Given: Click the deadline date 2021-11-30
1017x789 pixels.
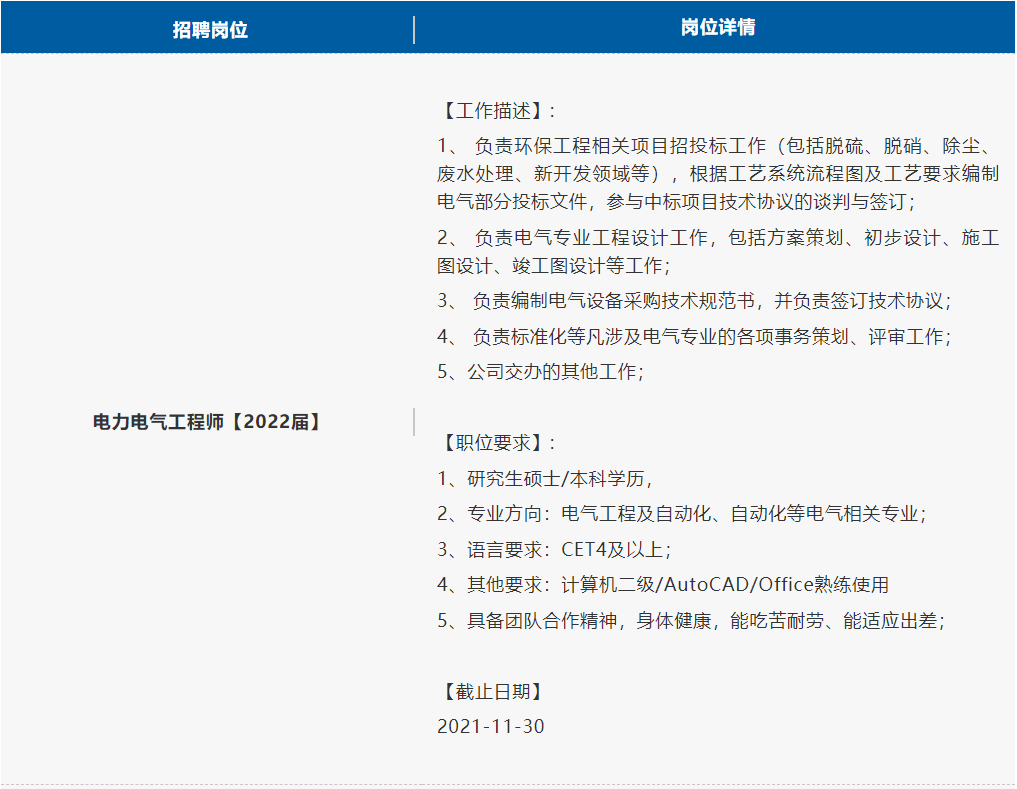Looking at the screenshot, I should pos(491,726).
